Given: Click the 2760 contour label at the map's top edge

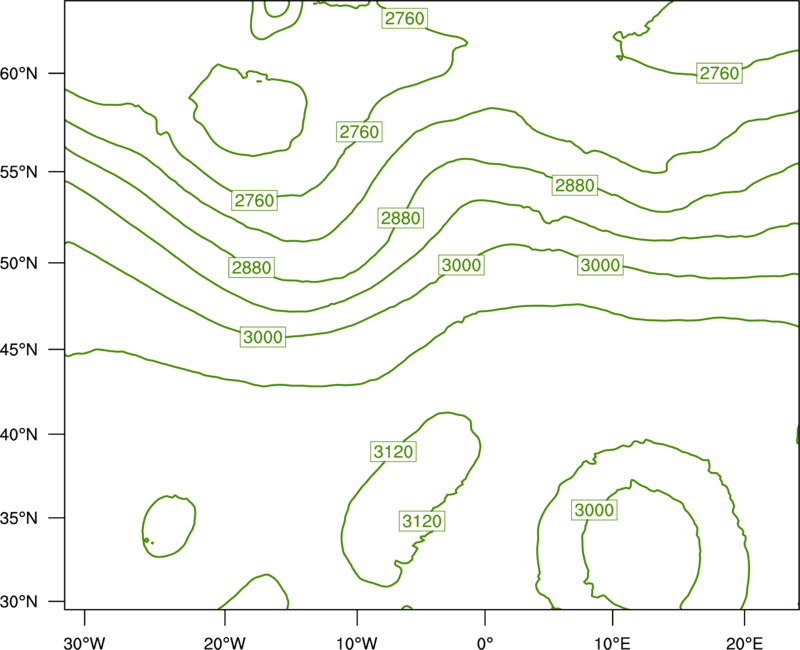Looking at the screenshot, I should [405, 18].
